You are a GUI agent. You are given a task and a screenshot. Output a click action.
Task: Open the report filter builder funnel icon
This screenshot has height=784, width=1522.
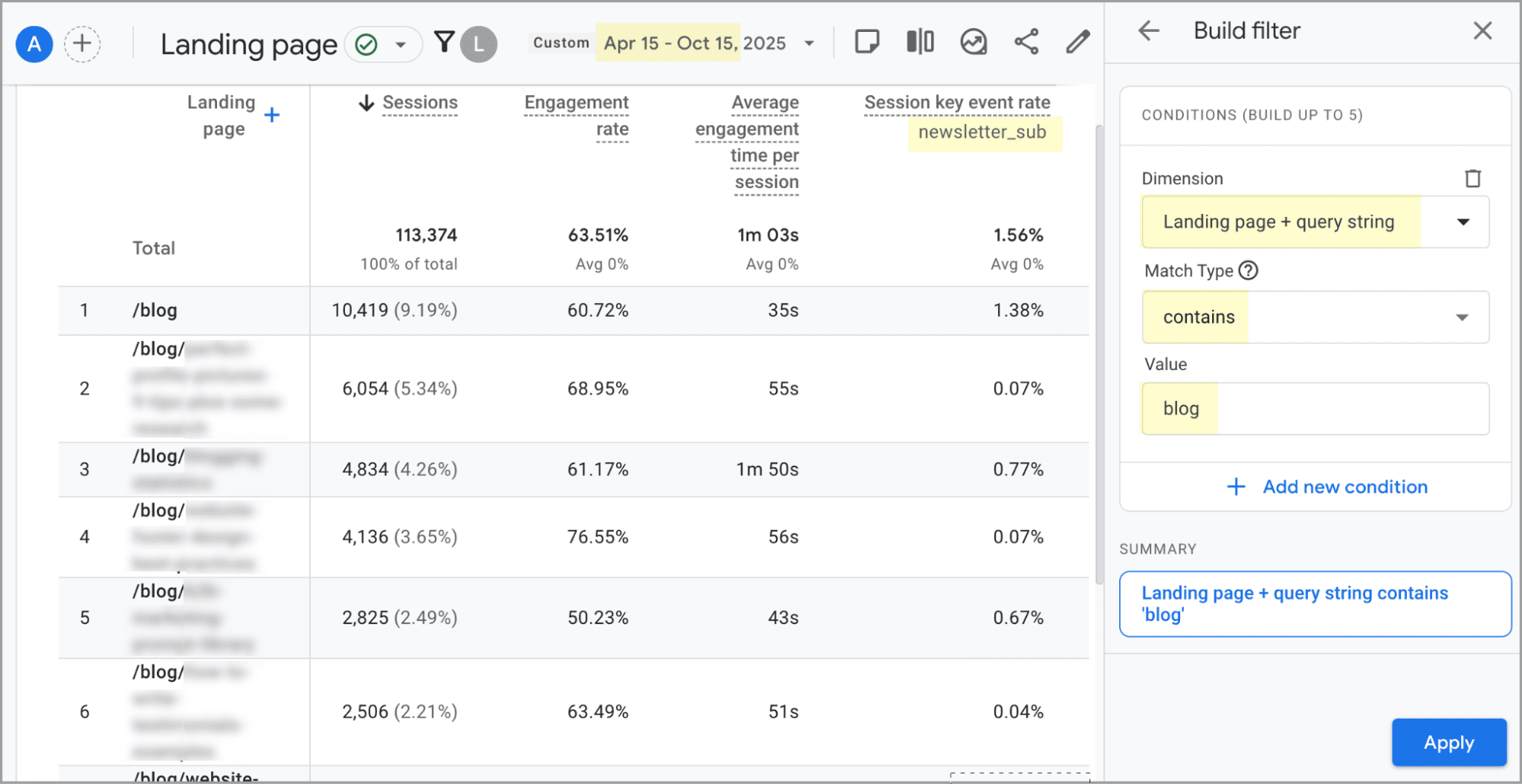point(445,43)
